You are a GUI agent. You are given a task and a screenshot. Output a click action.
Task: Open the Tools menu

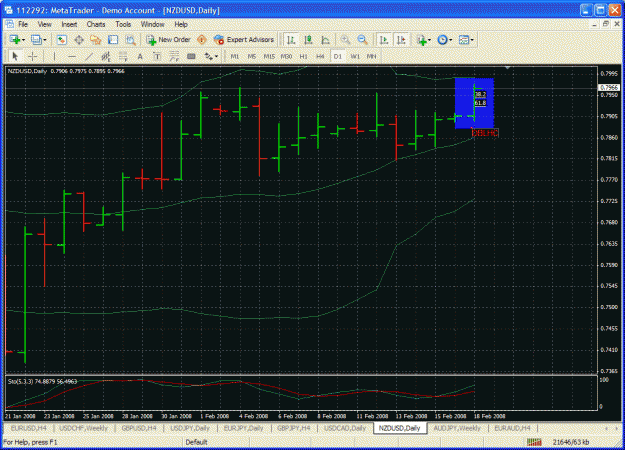(x=123, y=24)
